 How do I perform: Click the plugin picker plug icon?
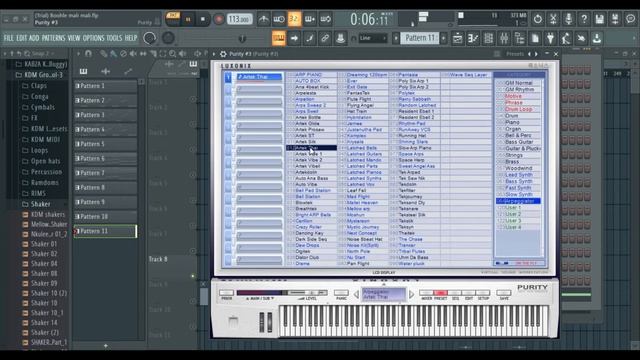click(x=551, y=38)
